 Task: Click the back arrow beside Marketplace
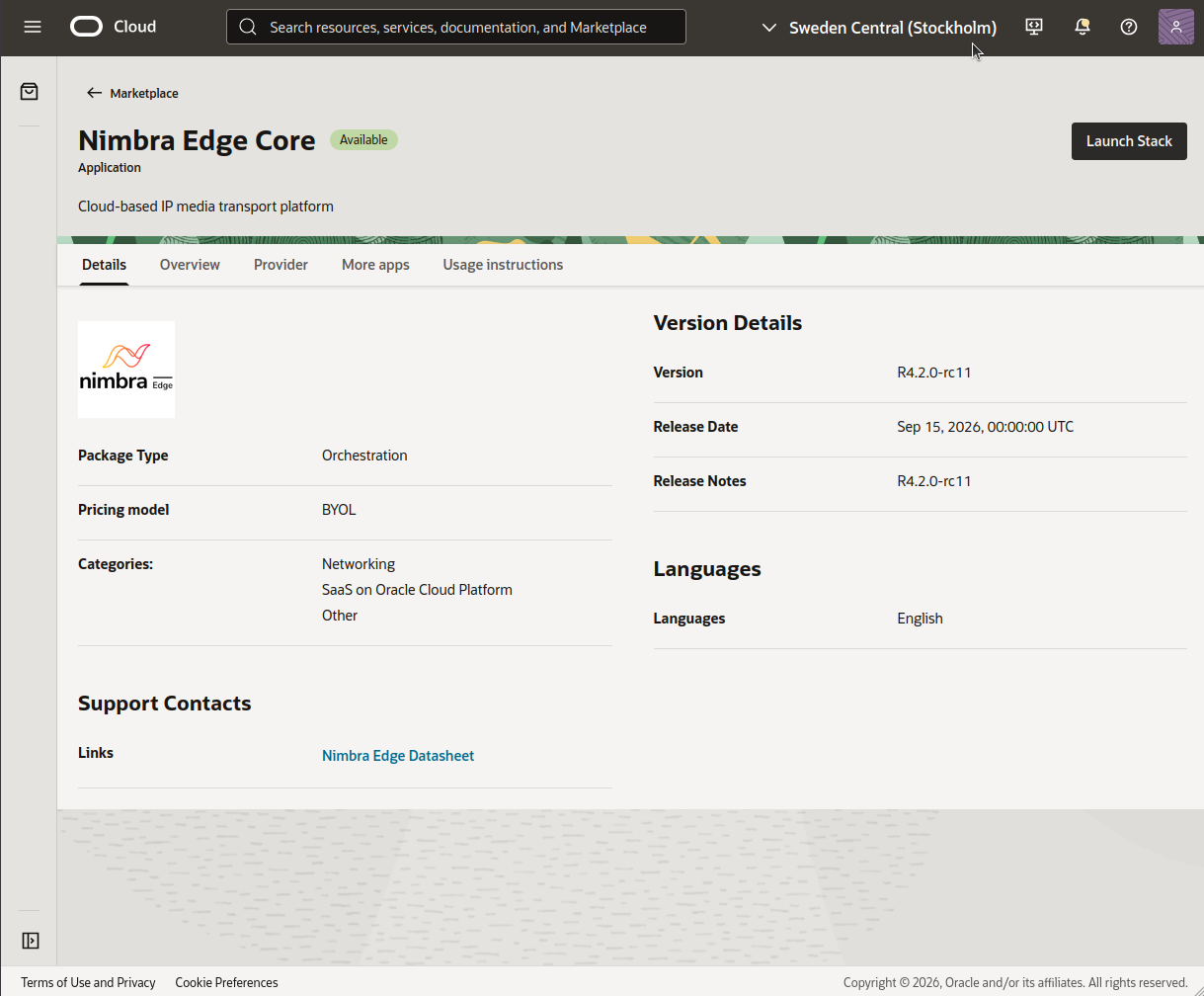[x=94, y=93]
